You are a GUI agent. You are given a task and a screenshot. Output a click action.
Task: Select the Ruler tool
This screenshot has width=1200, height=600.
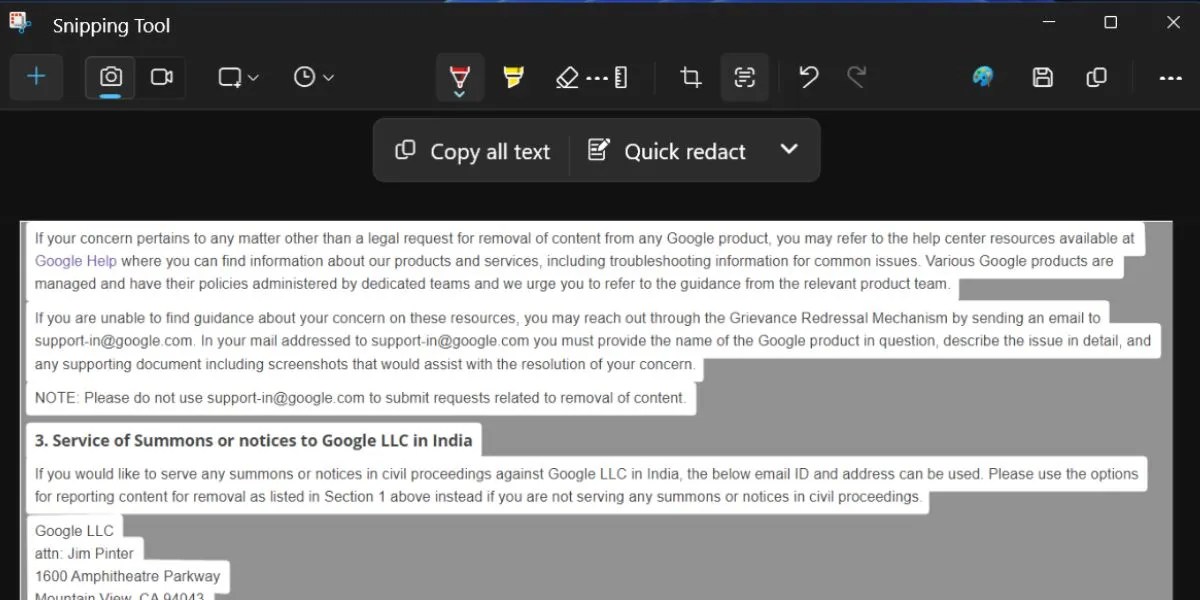point(622,77)
